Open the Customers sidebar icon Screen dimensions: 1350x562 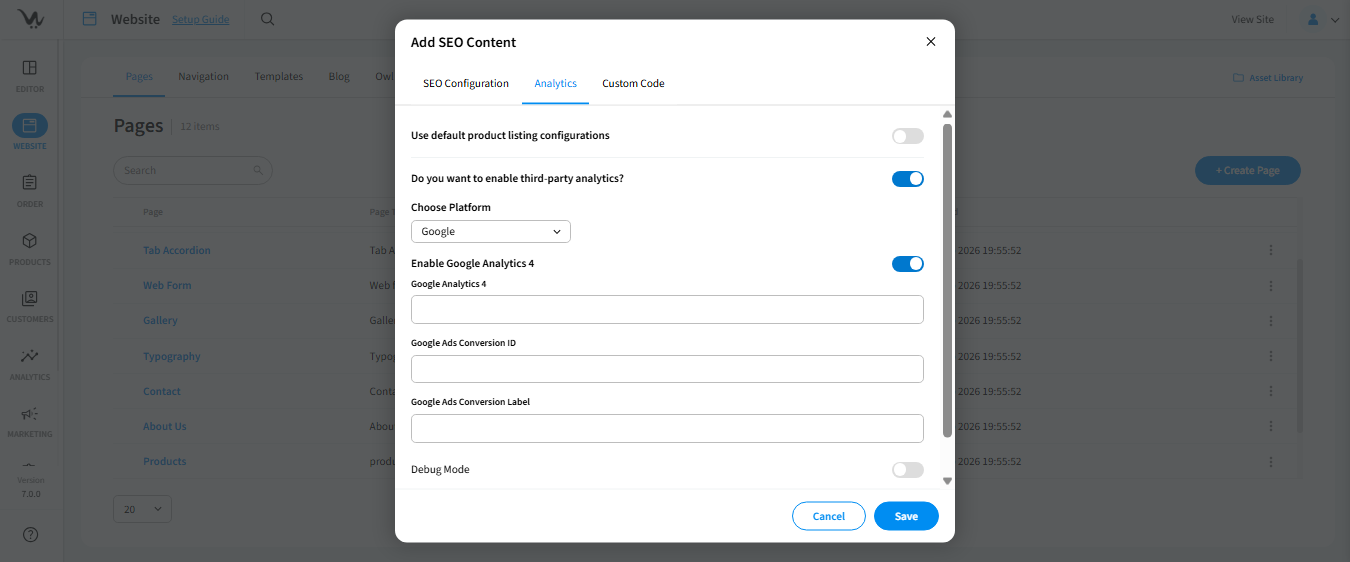[x=30, y=298]
